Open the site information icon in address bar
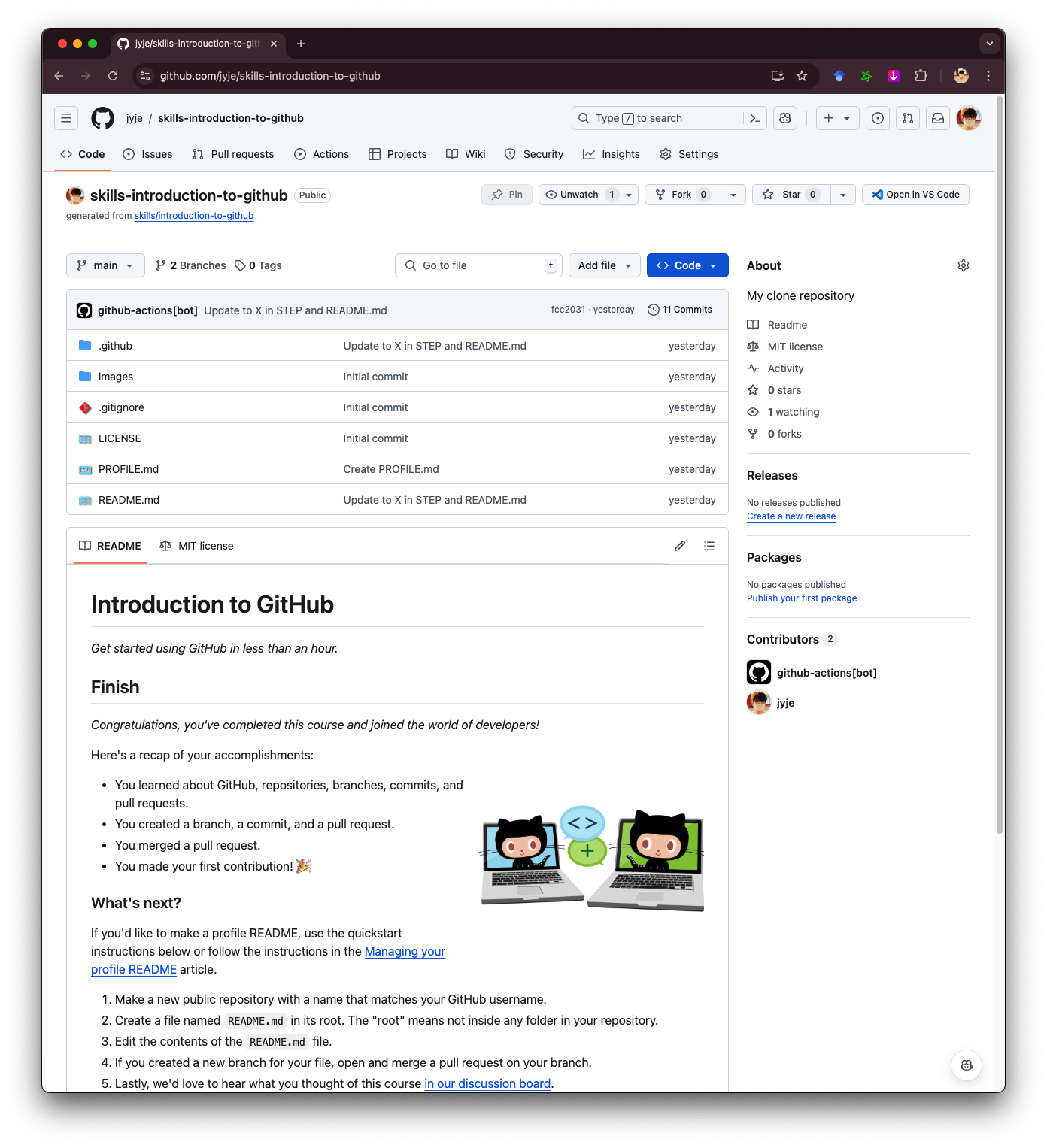Screen dimensions: 1047x1148 click(x=145, y=76)
